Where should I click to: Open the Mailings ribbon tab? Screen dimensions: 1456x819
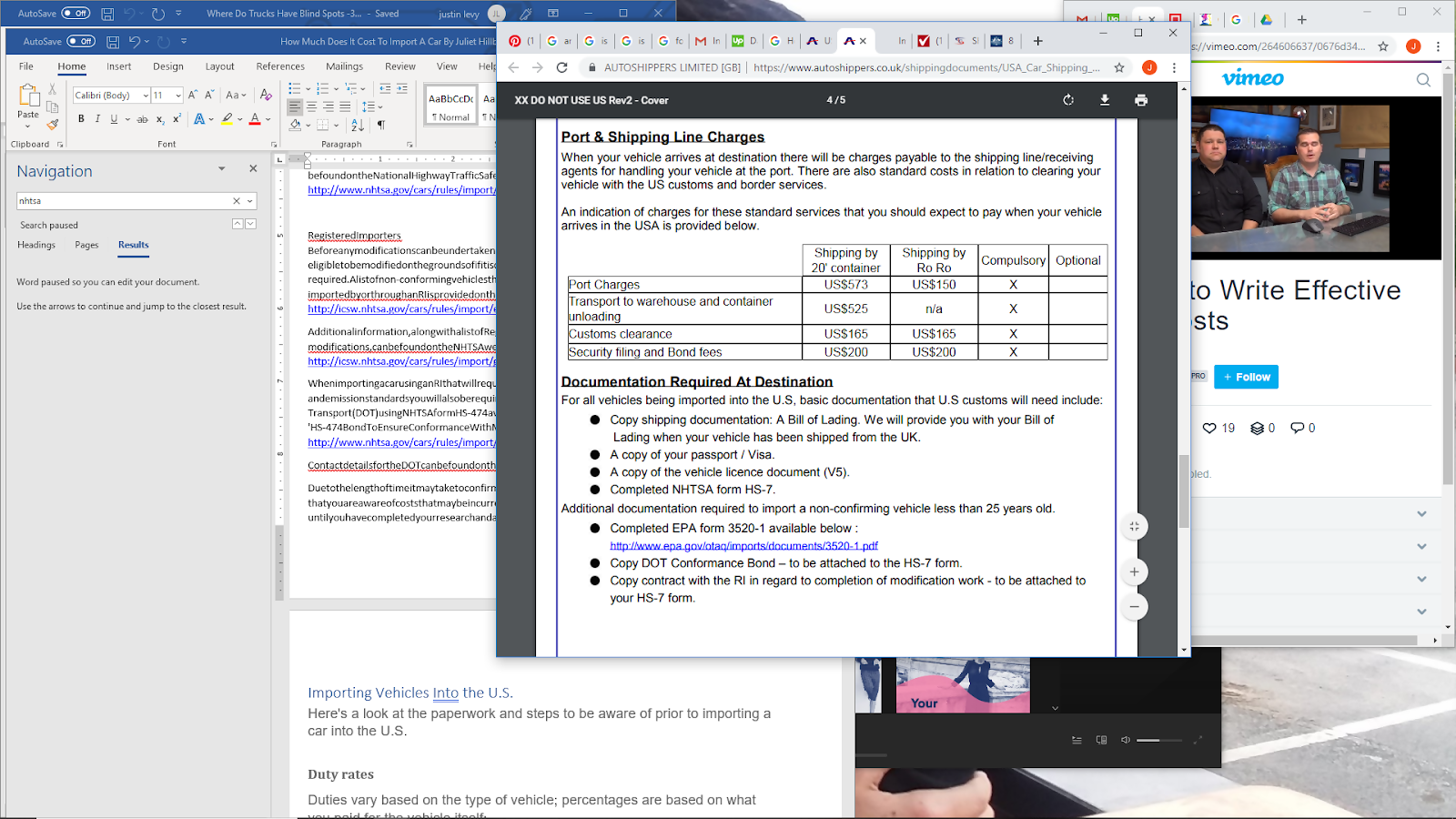345,66
